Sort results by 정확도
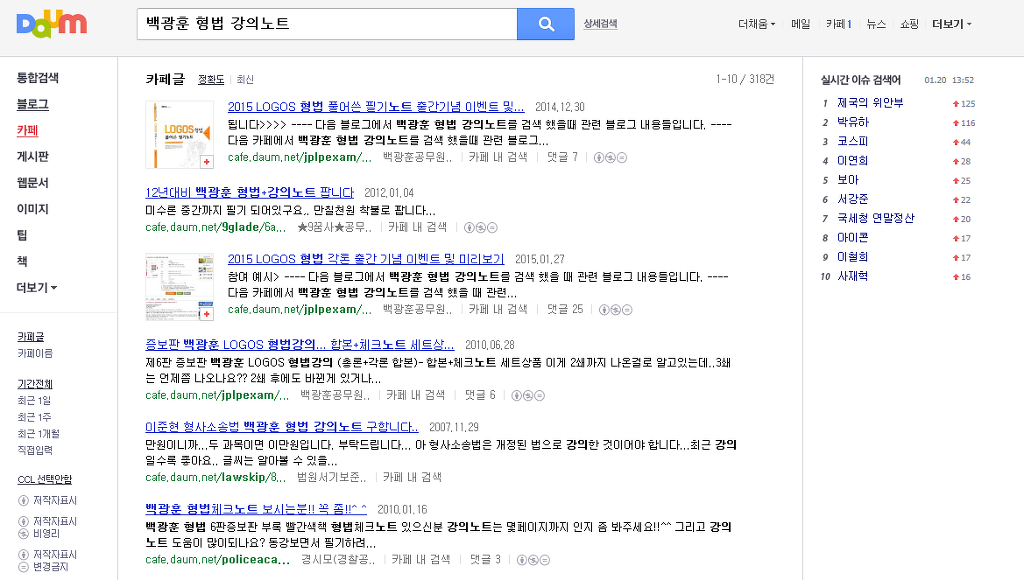The image size is (1024, 580). tap(211, 79)
